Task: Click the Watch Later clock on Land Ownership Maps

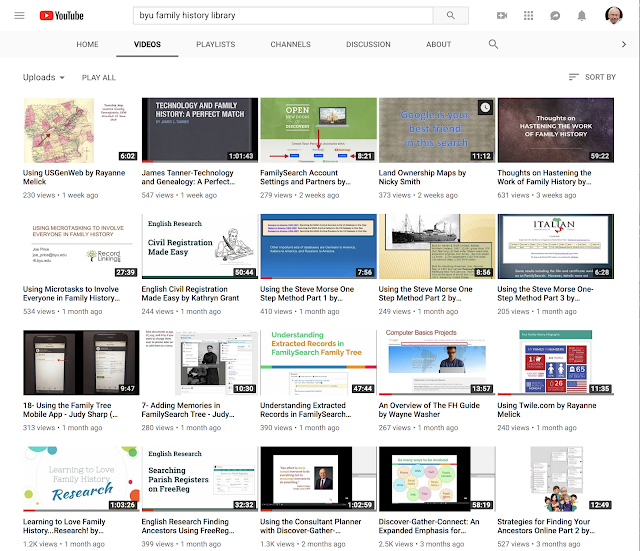Action: [x=485, y=108]
